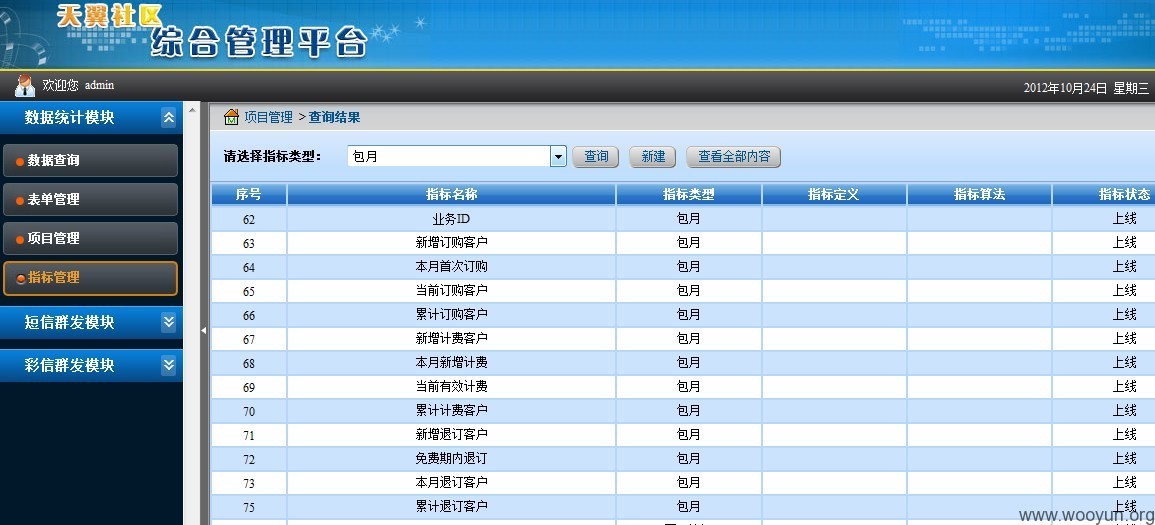Screen dimensions: 1155x525
Task: Select the 累计订购客户 cell
Action: pos(452,314)
